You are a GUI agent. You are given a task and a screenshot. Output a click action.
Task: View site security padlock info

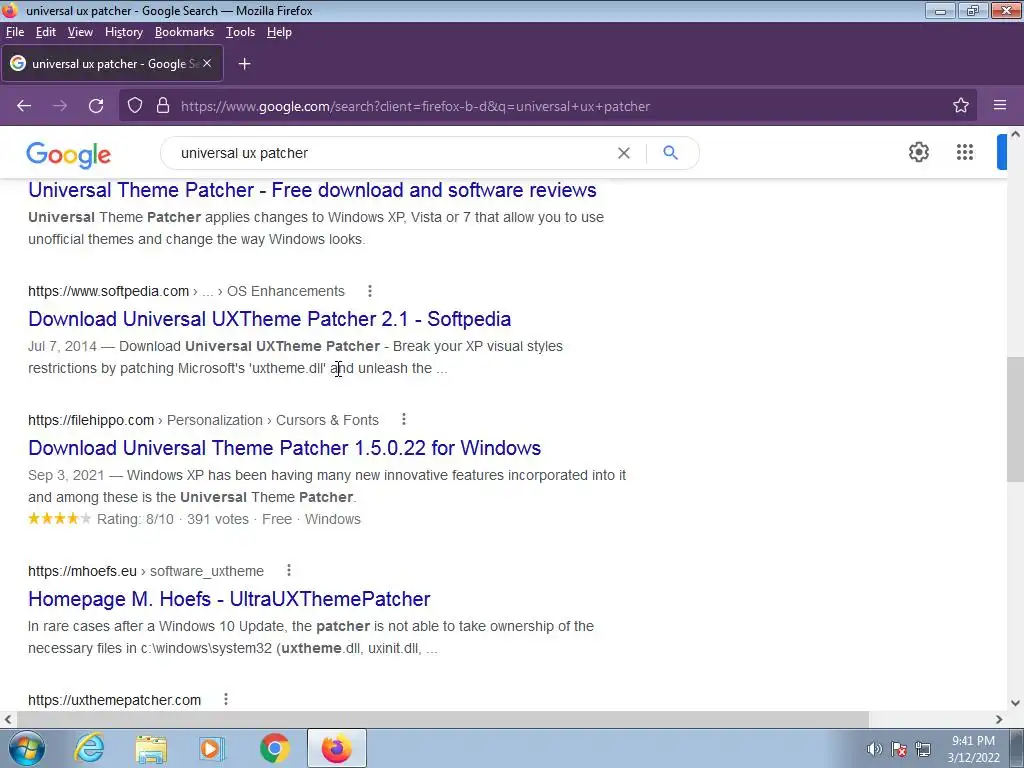pos(163,106)
